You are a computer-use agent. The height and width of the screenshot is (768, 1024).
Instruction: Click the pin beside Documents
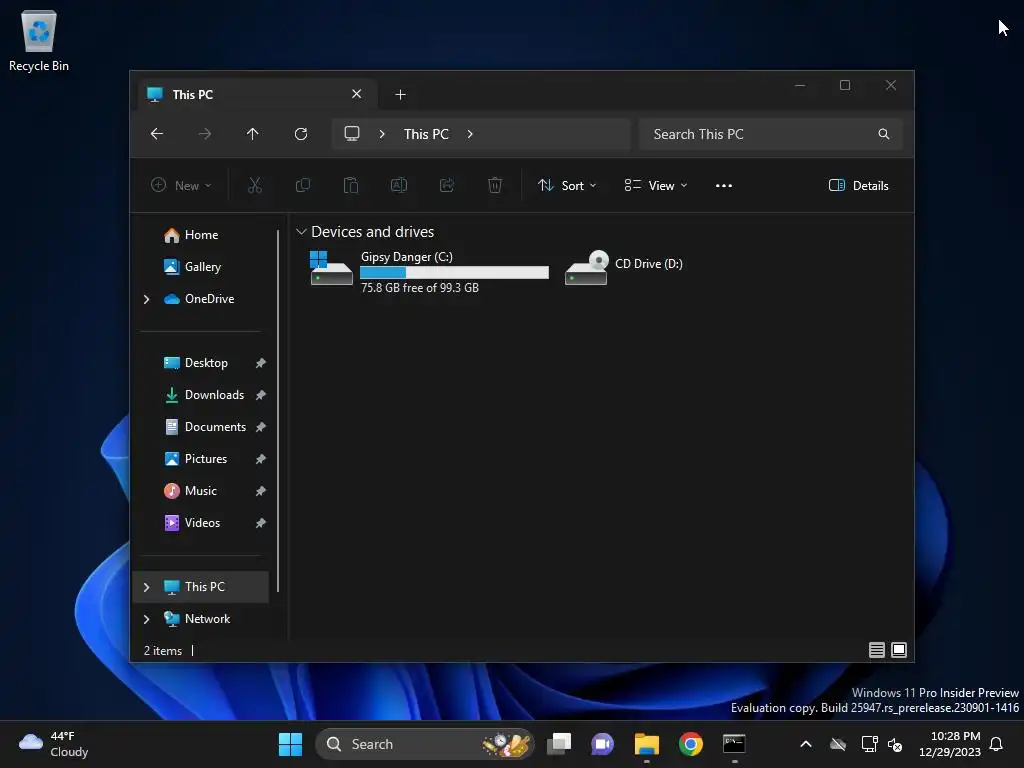(x=261, y=427)
